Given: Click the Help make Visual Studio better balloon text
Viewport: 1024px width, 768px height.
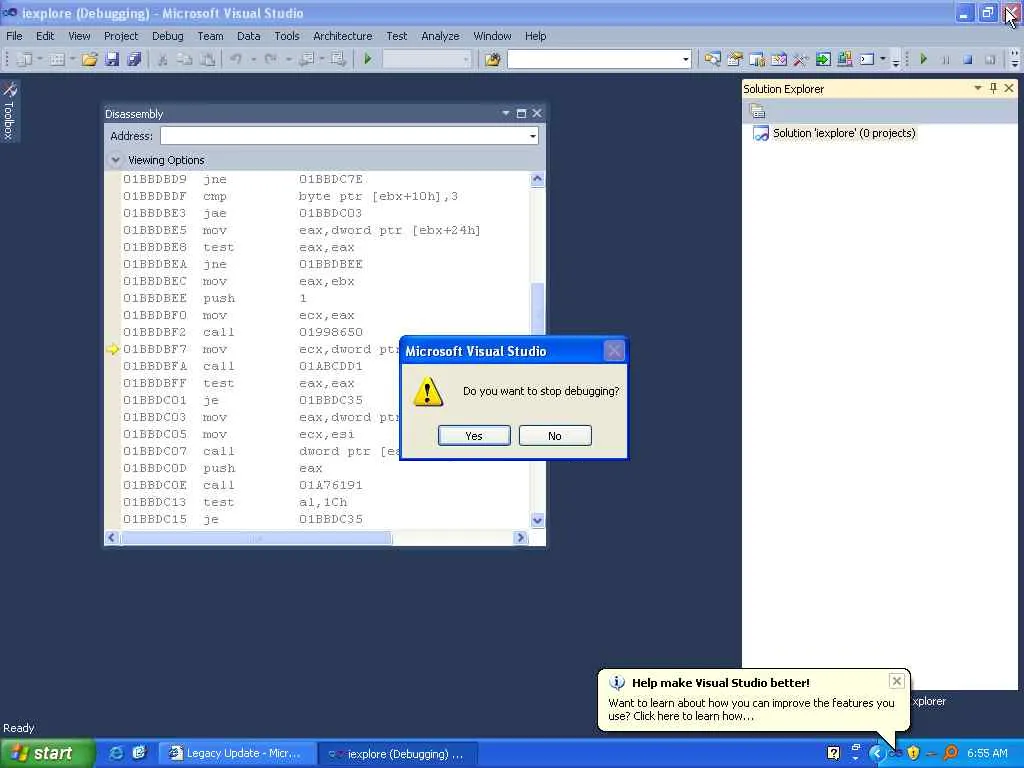Looking at the screenshot, I should click(751, 709).
